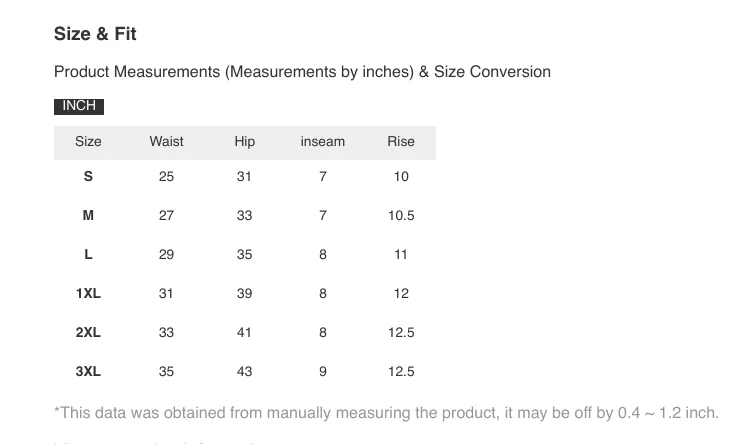The height and width of the screenshot is (444, 736).
Task: Click the manual measuring disclaimer note
Action: tap(386, 413)
